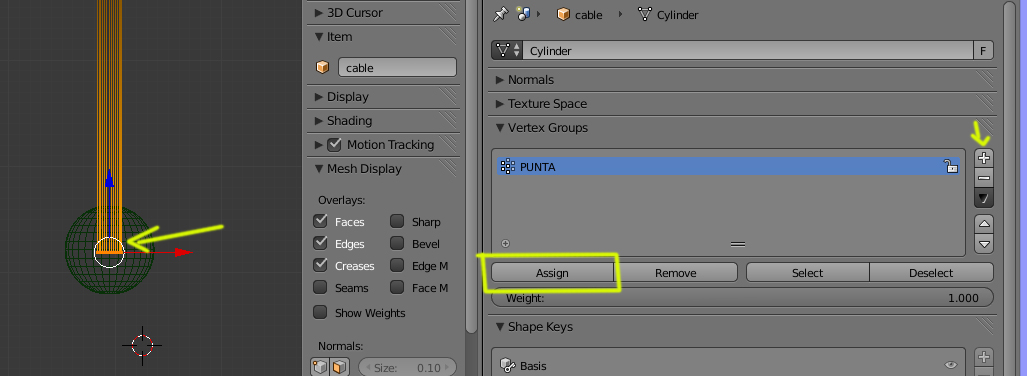Add a shape key with plus button
The image size is (1027, 376).
[x=984, y=358]
